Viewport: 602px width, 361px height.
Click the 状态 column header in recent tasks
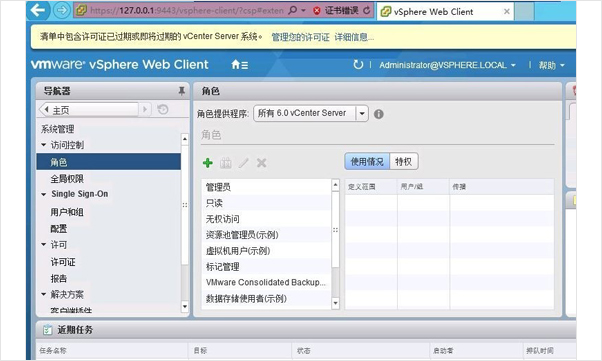click(360, 350)
